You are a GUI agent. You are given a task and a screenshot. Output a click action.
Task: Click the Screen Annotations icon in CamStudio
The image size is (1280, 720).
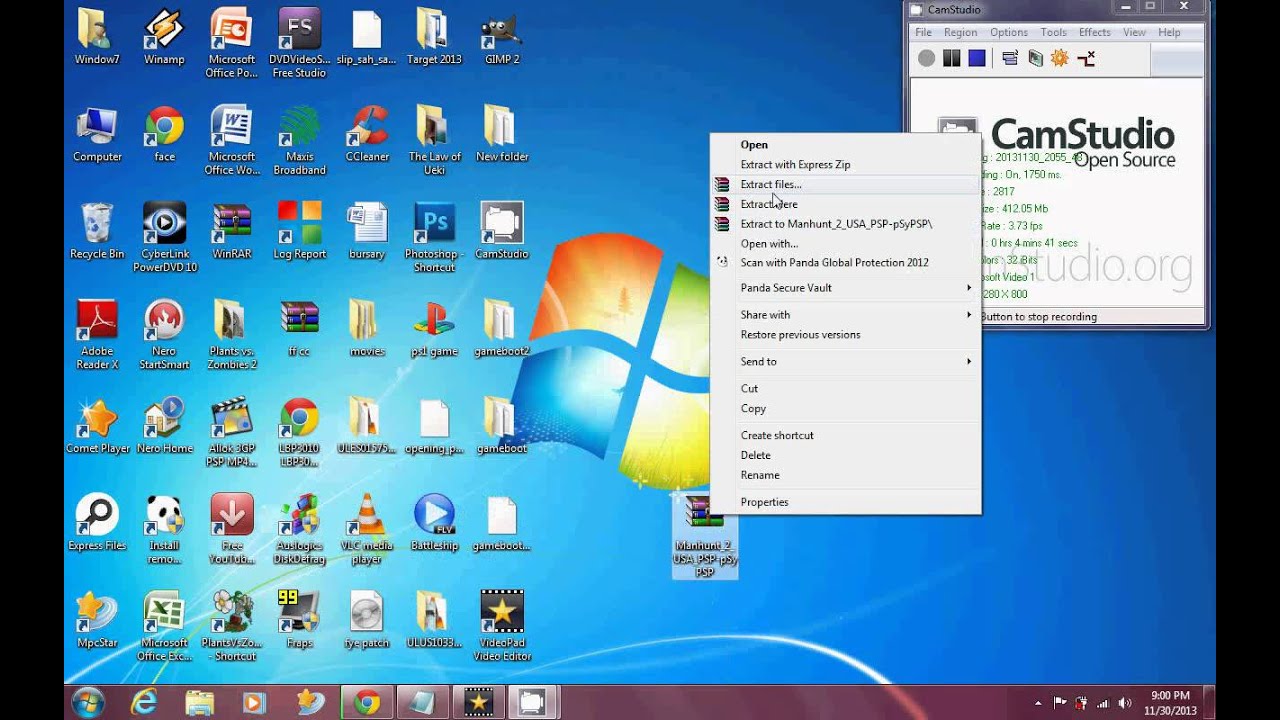[x=1035, y=59]
